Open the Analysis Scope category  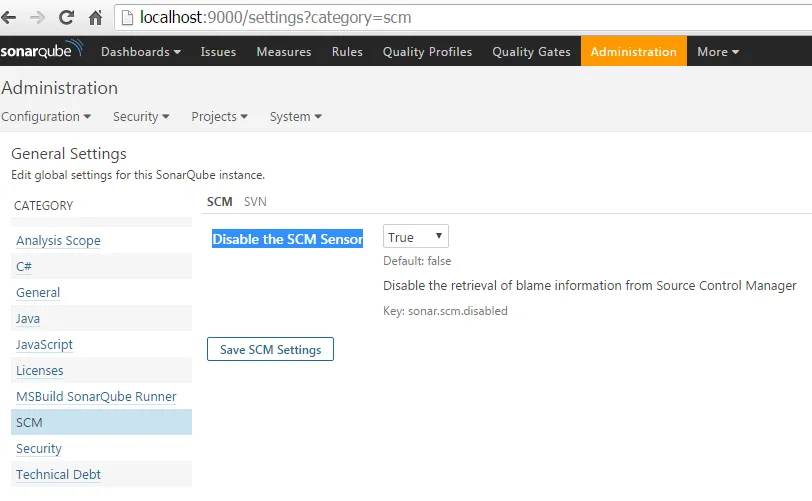59,240
